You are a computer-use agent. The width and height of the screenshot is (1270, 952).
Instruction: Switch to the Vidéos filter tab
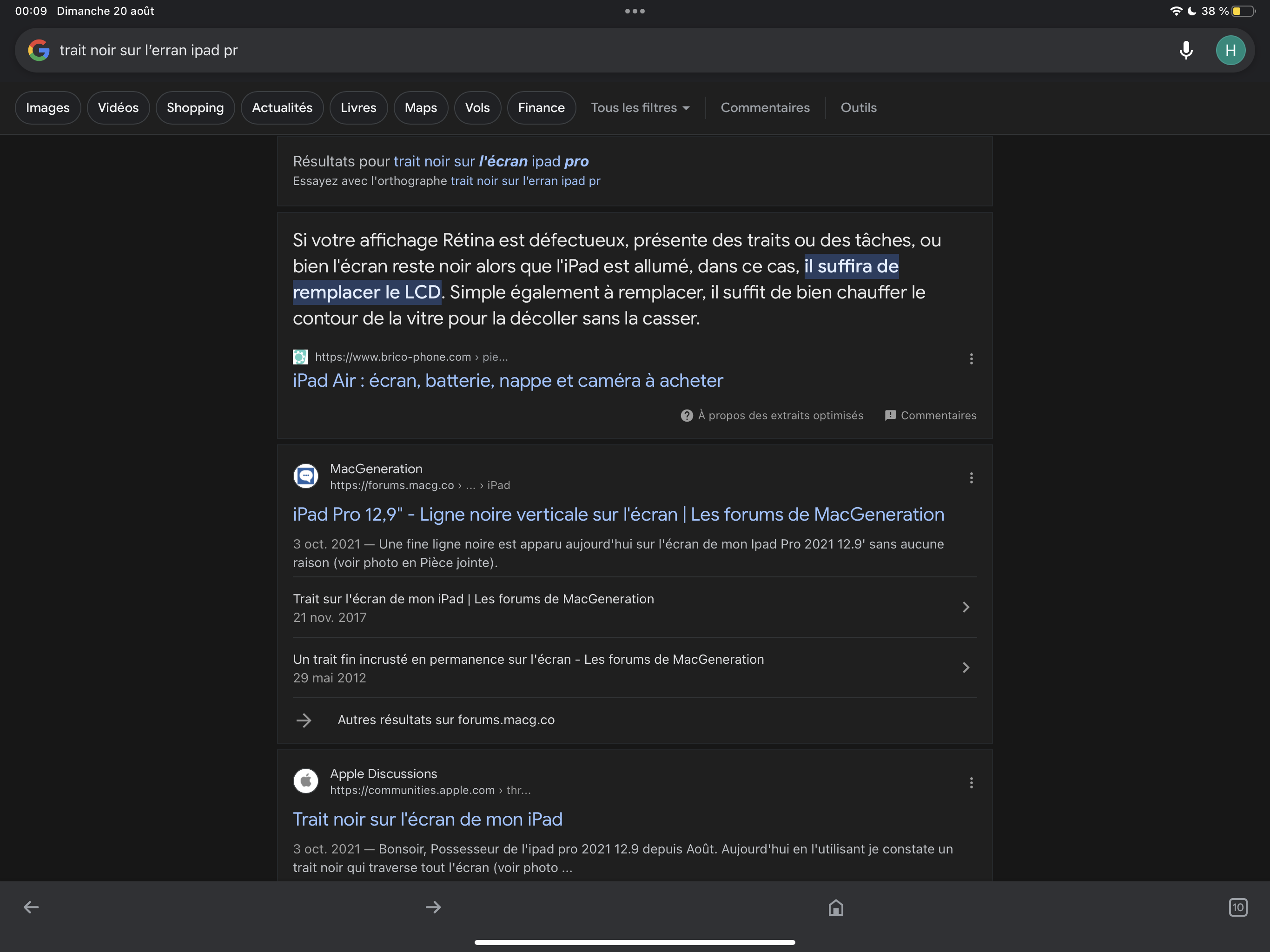coord(118,107)
